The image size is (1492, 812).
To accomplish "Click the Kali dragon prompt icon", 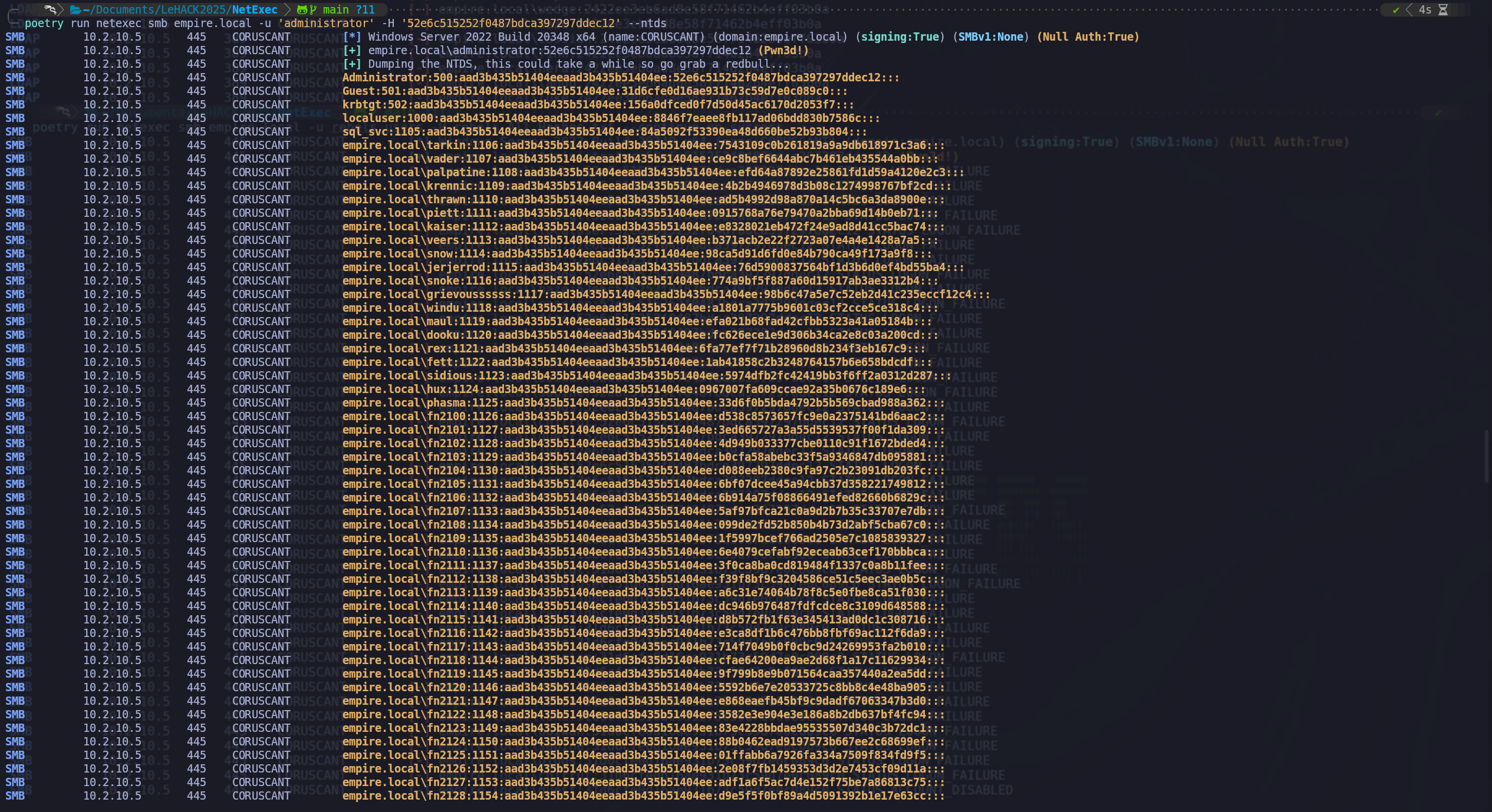I will pos(51,9).
